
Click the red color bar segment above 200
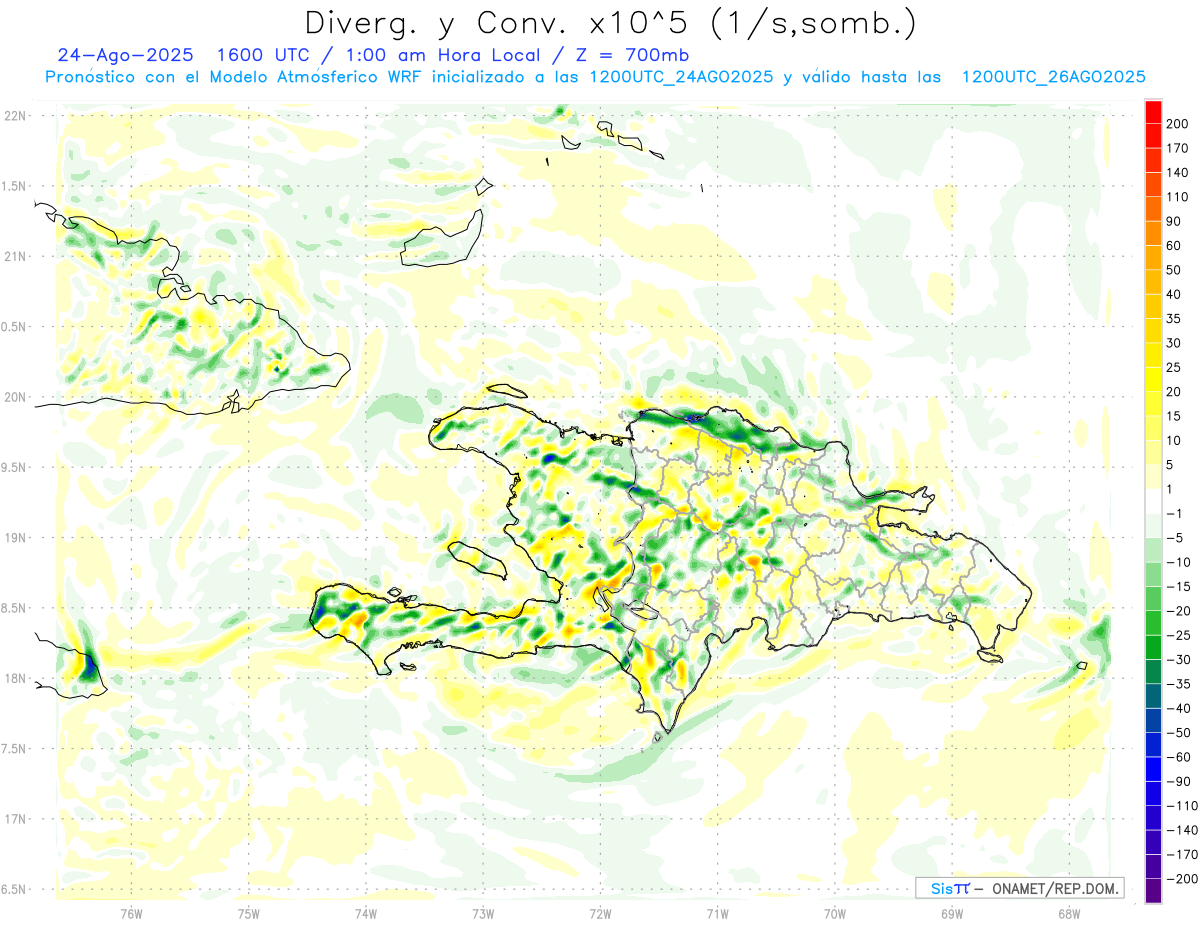click(x=1153, y=112)
